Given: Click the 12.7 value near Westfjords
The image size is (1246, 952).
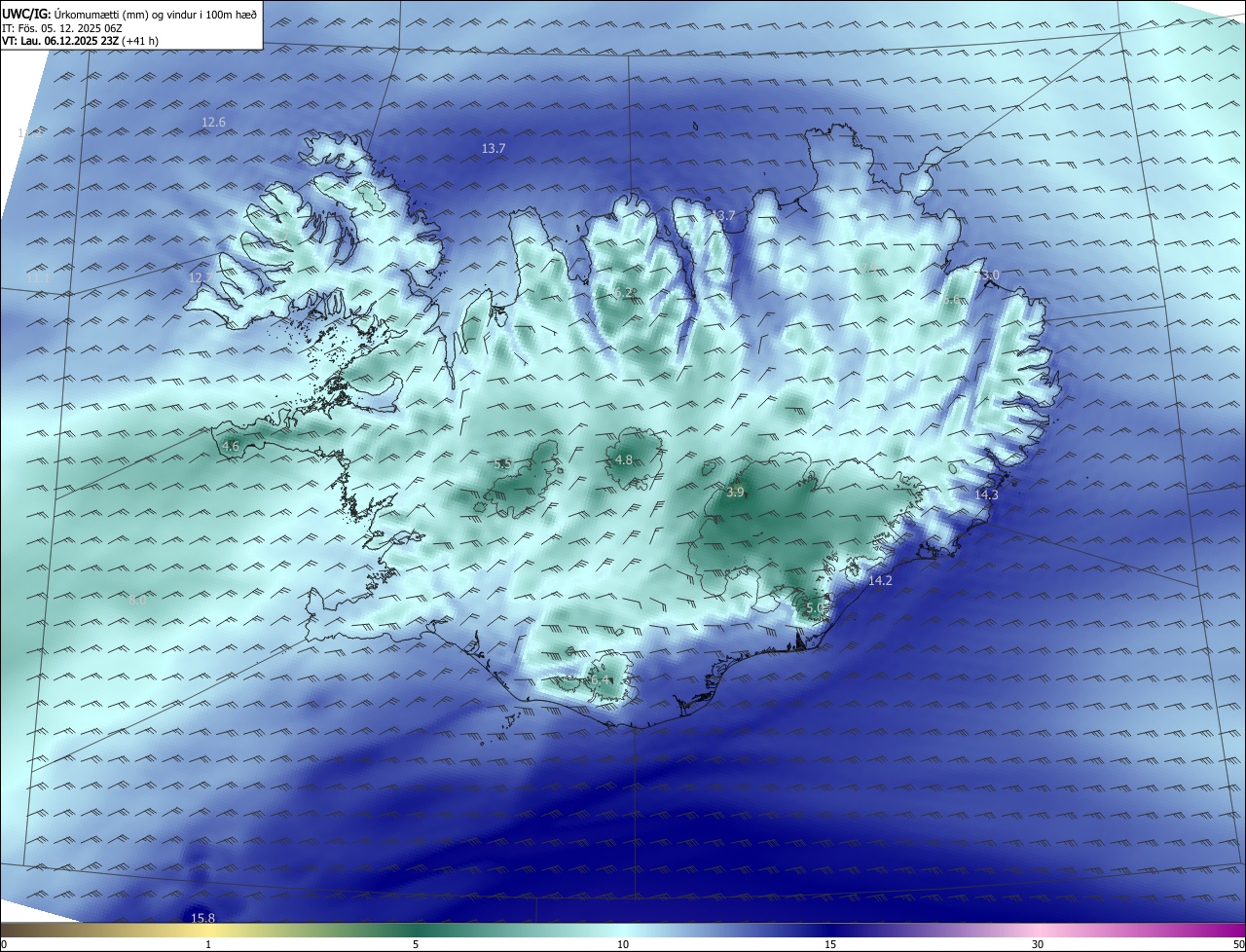Looking at the screenshot, I should [200, 278].
